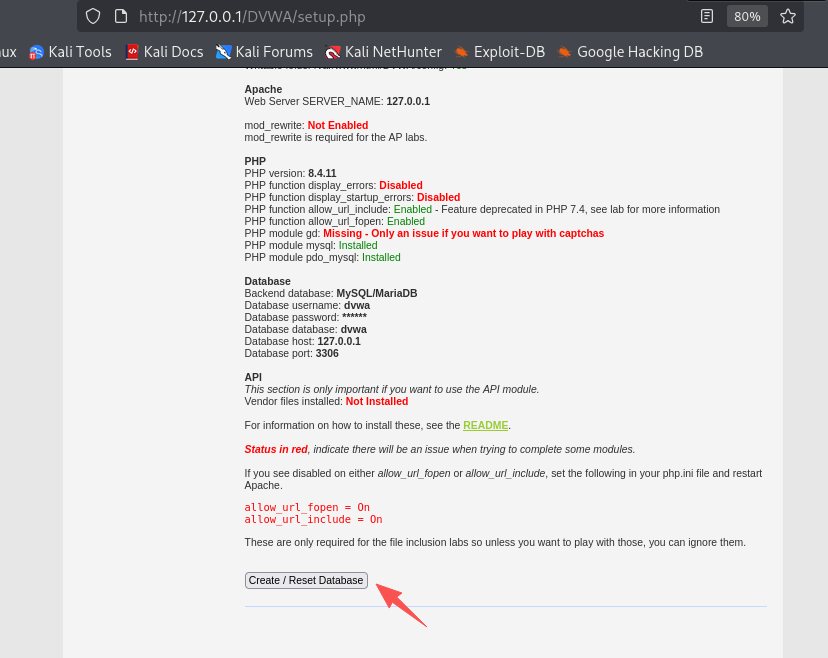Click the gd module 'Missing' warning text

pyautogui.click(x=464, y=233)
